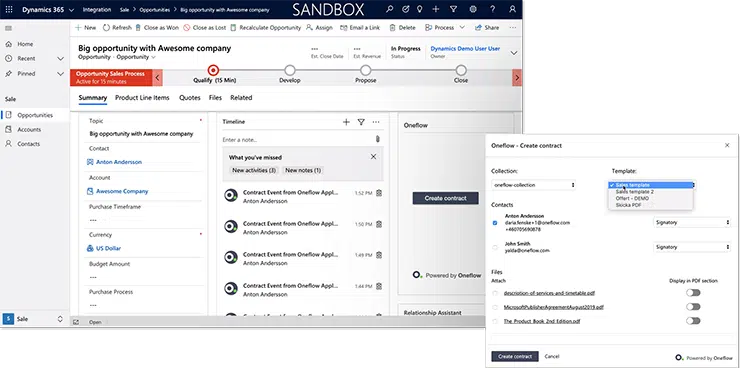Click the Develop stage on process bar

coord(290,71)
